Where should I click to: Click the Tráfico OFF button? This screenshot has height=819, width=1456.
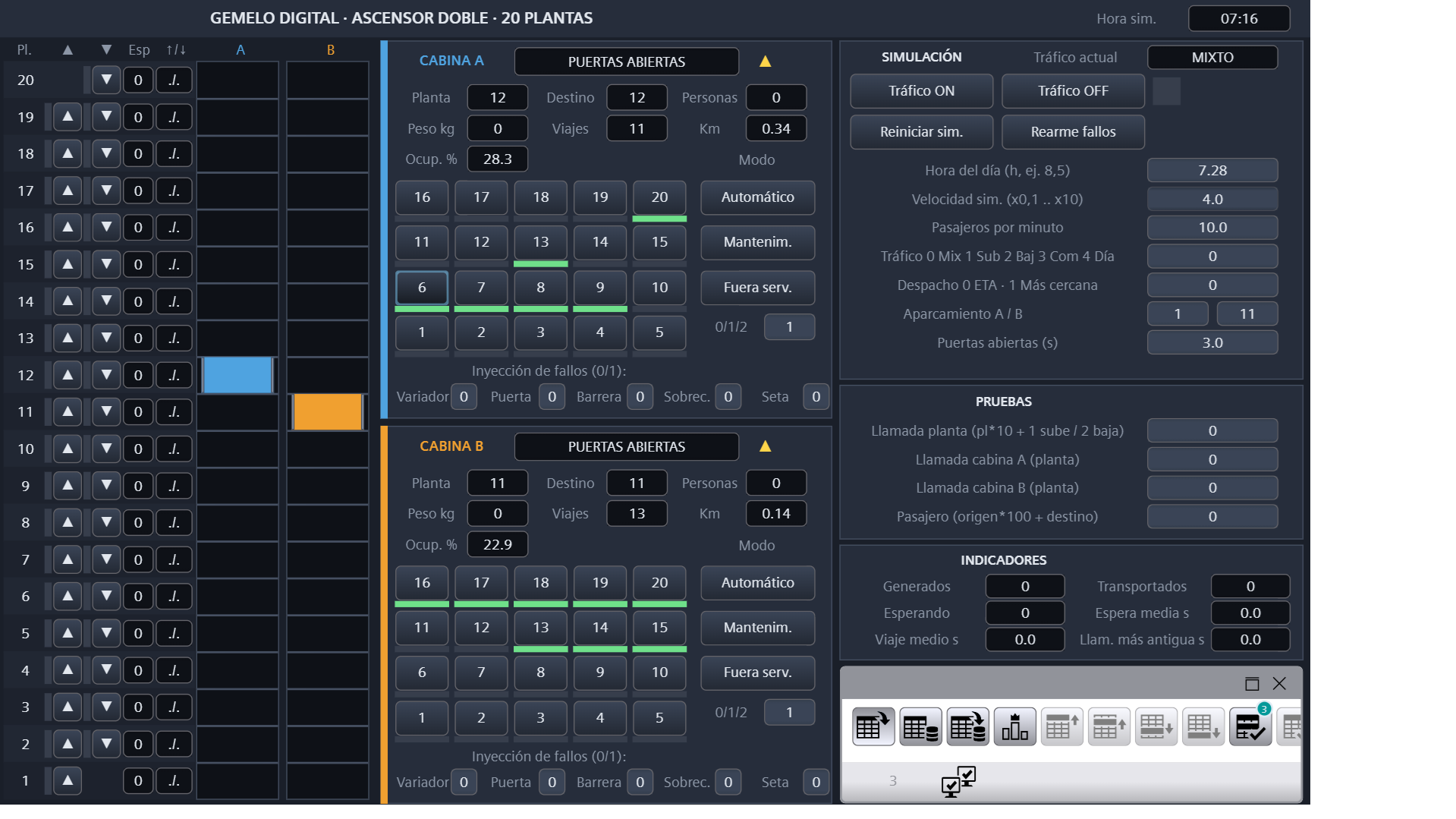1073,91
